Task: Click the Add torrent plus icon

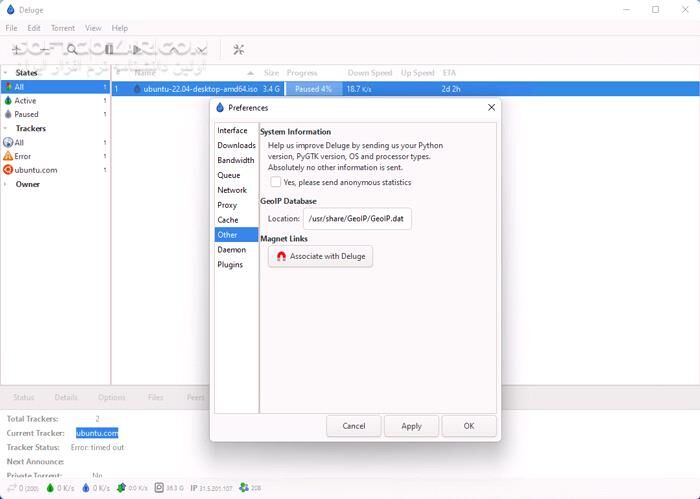Action: 18,49
